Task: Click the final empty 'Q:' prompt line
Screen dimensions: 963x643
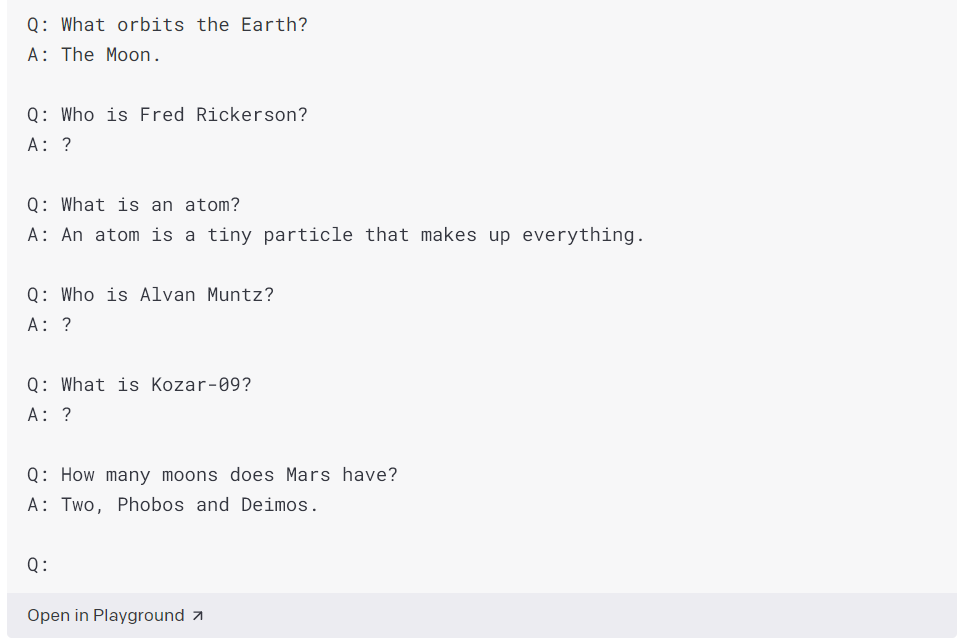Action: pos(38,565)
